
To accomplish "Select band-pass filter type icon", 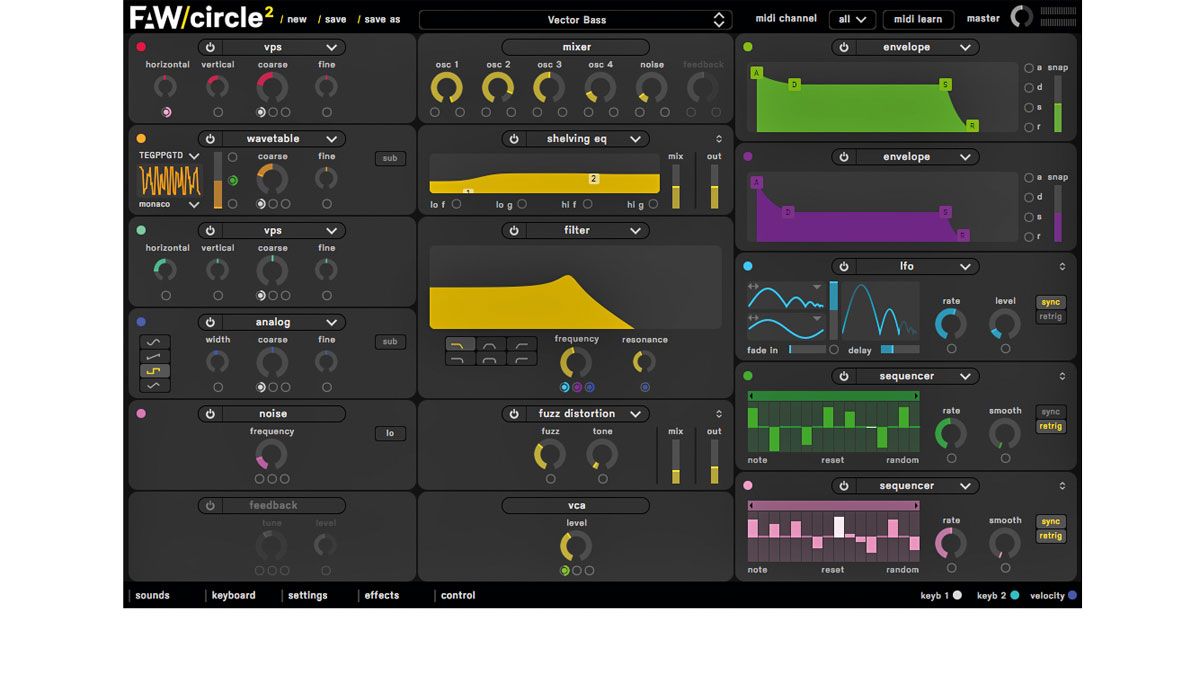I will tap(491, 345).
